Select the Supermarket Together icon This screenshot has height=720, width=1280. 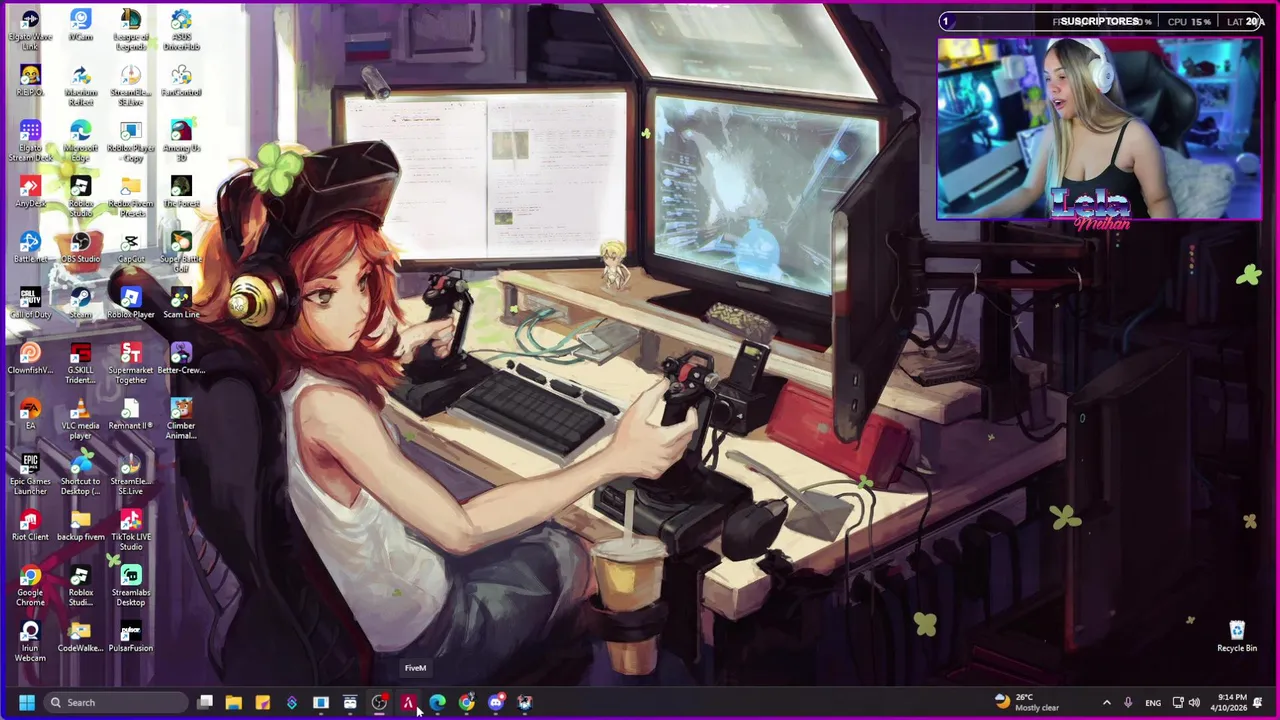pos(131,363)
